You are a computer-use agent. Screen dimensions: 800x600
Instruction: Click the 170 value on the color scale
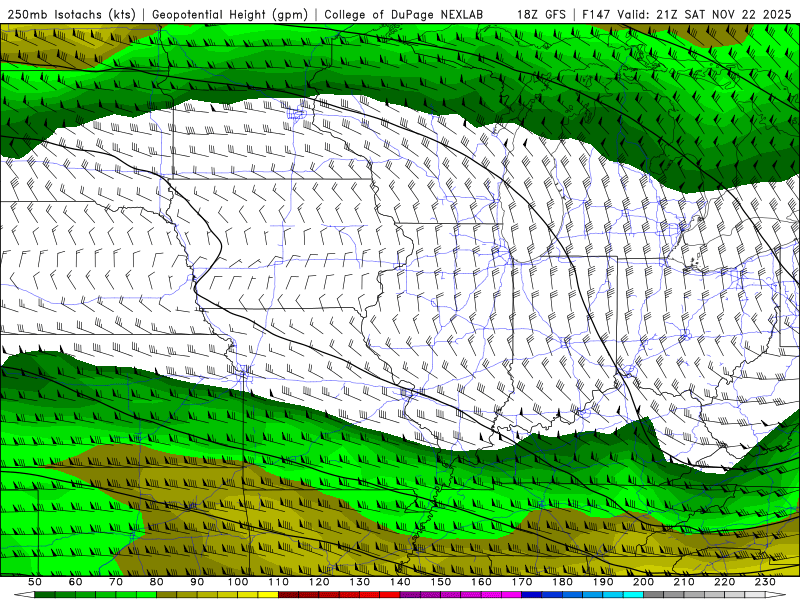pyautogui.click(x=522, y=582)
